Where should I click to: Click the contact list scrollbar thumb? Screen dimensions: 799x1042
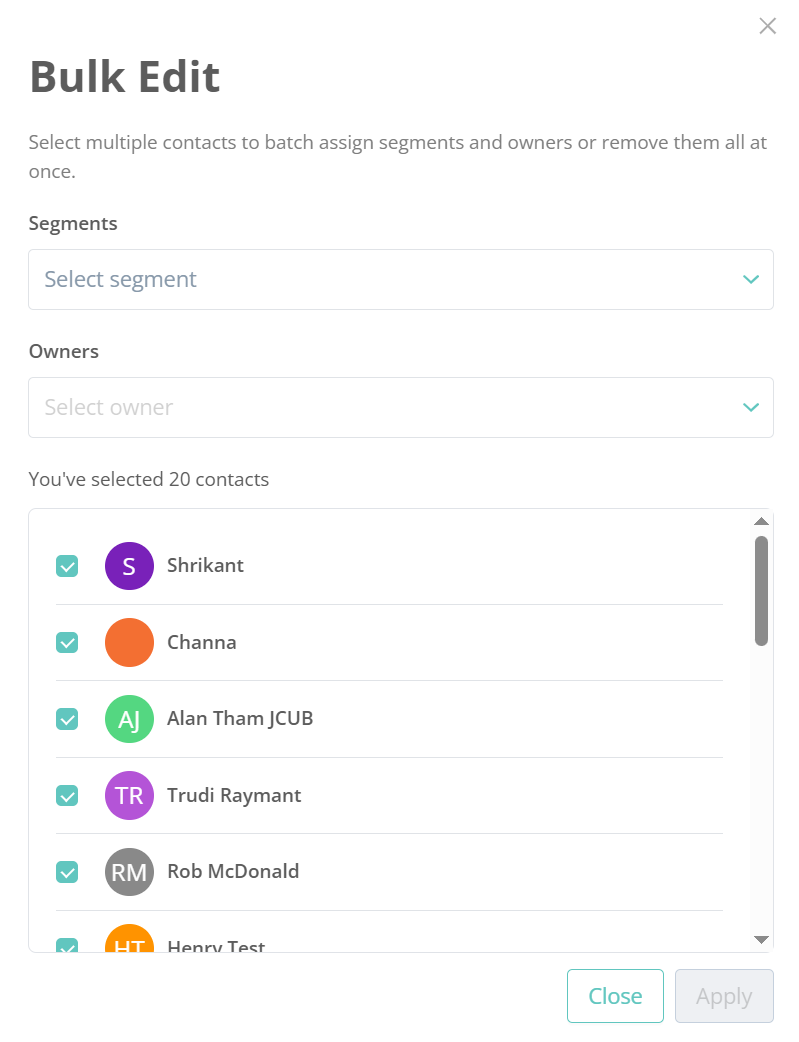tap(761, 590)
